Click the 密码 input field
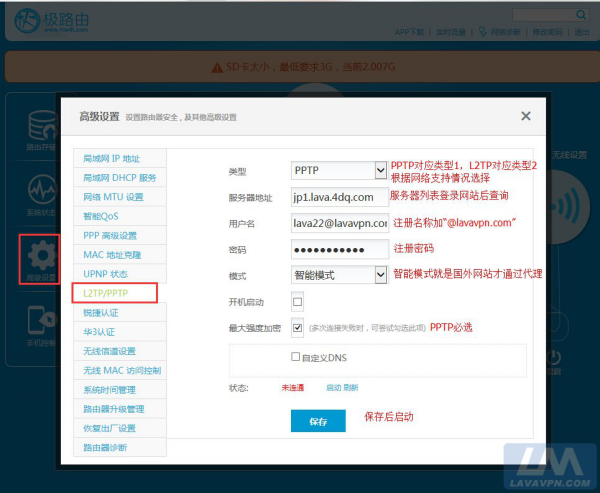Screen dimensions: 600x493 tap(340, 250)
